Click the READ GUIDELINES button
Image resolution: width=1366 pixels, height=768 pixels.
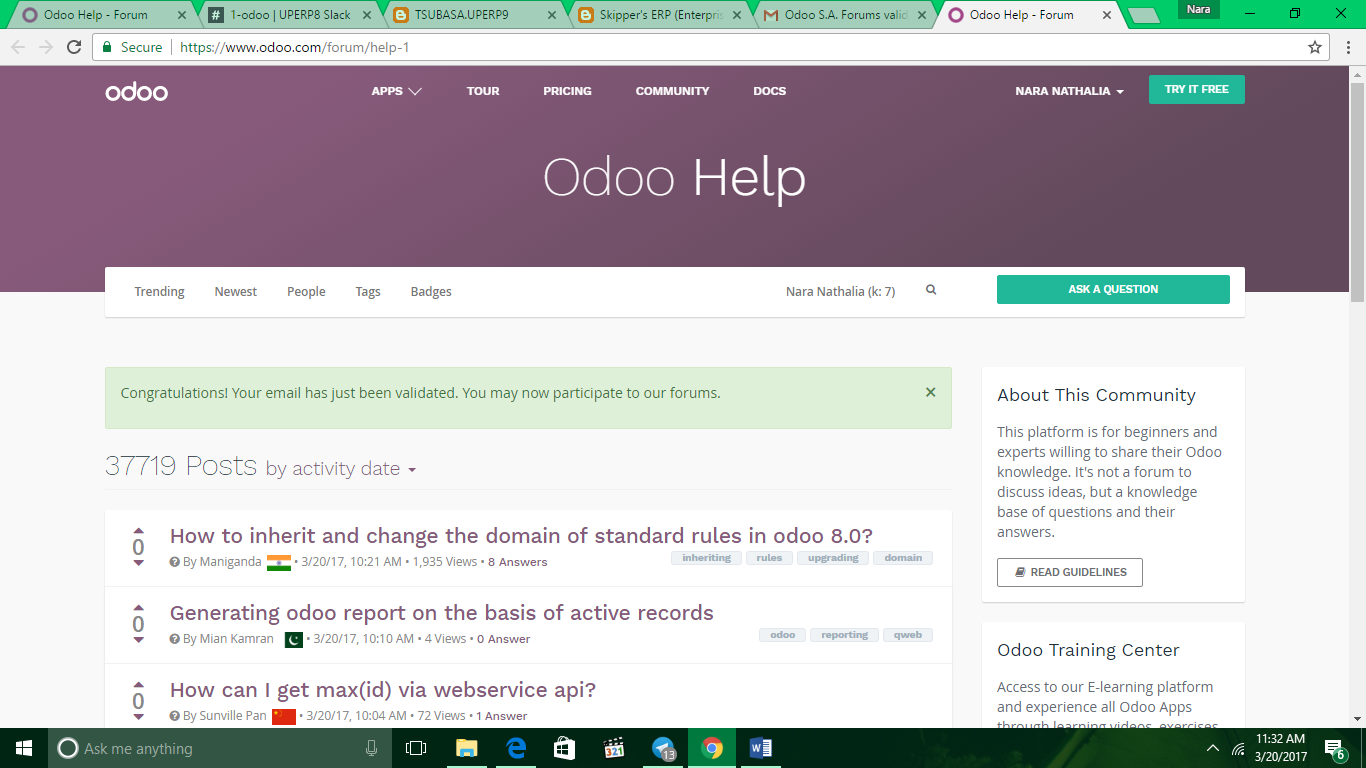coord(1070,572)
